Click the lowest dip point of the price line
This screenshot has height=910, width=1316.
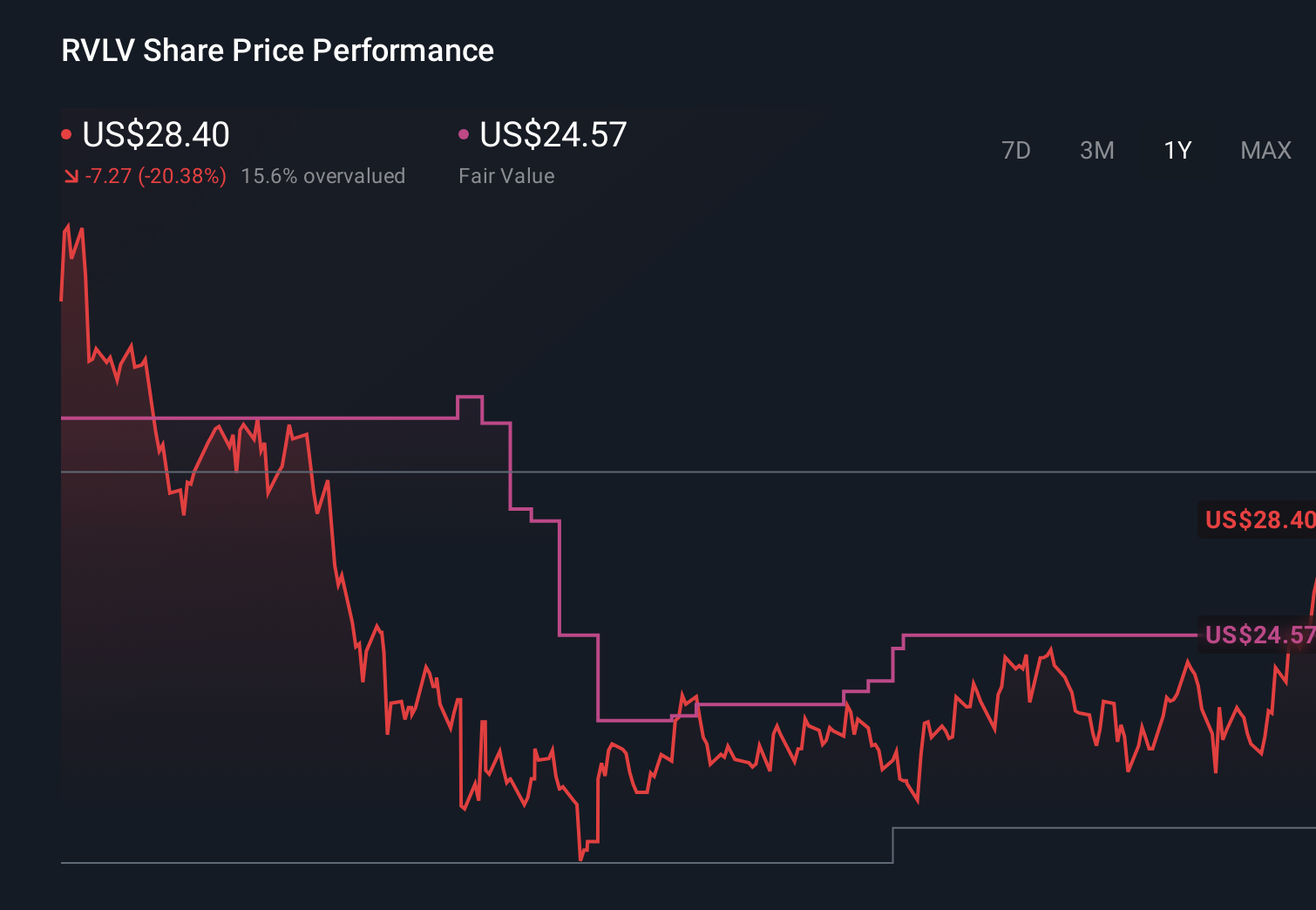[x=581, y=859]
